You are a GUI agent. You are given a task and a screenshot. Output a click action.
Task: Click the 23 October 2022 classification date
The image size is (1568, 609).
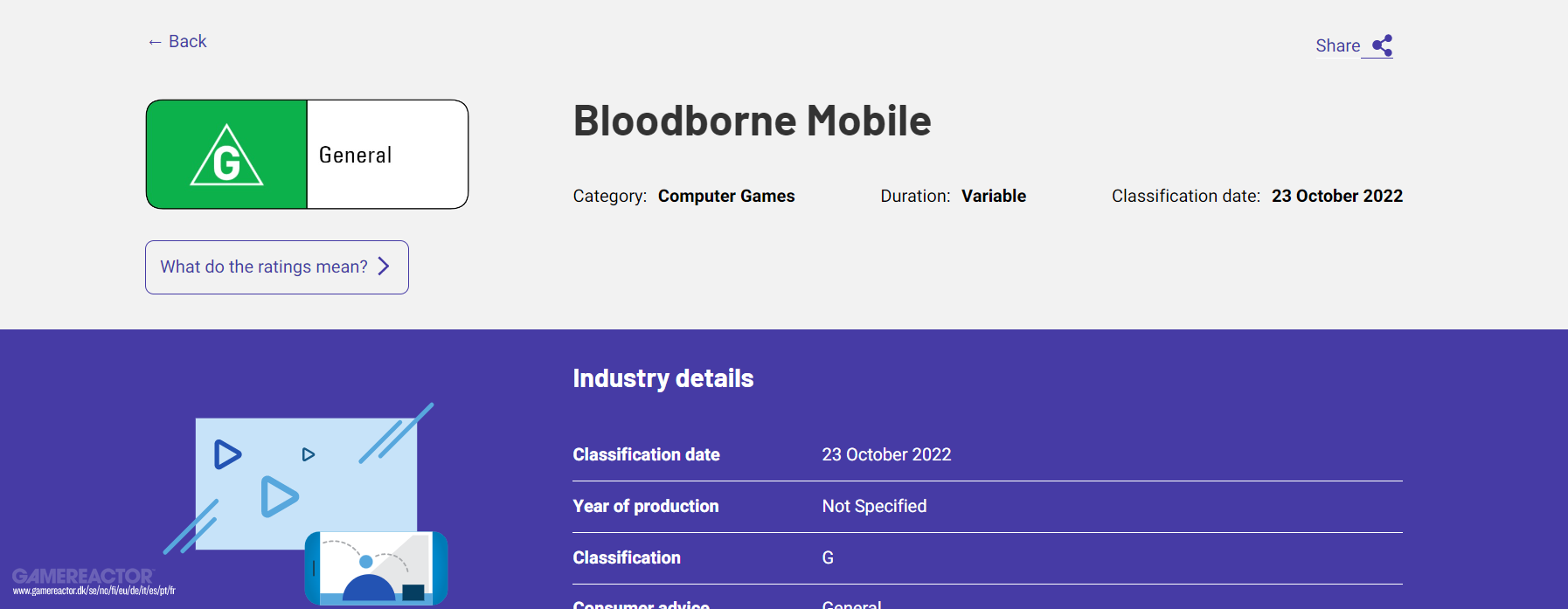click(x=1337, y=196)
